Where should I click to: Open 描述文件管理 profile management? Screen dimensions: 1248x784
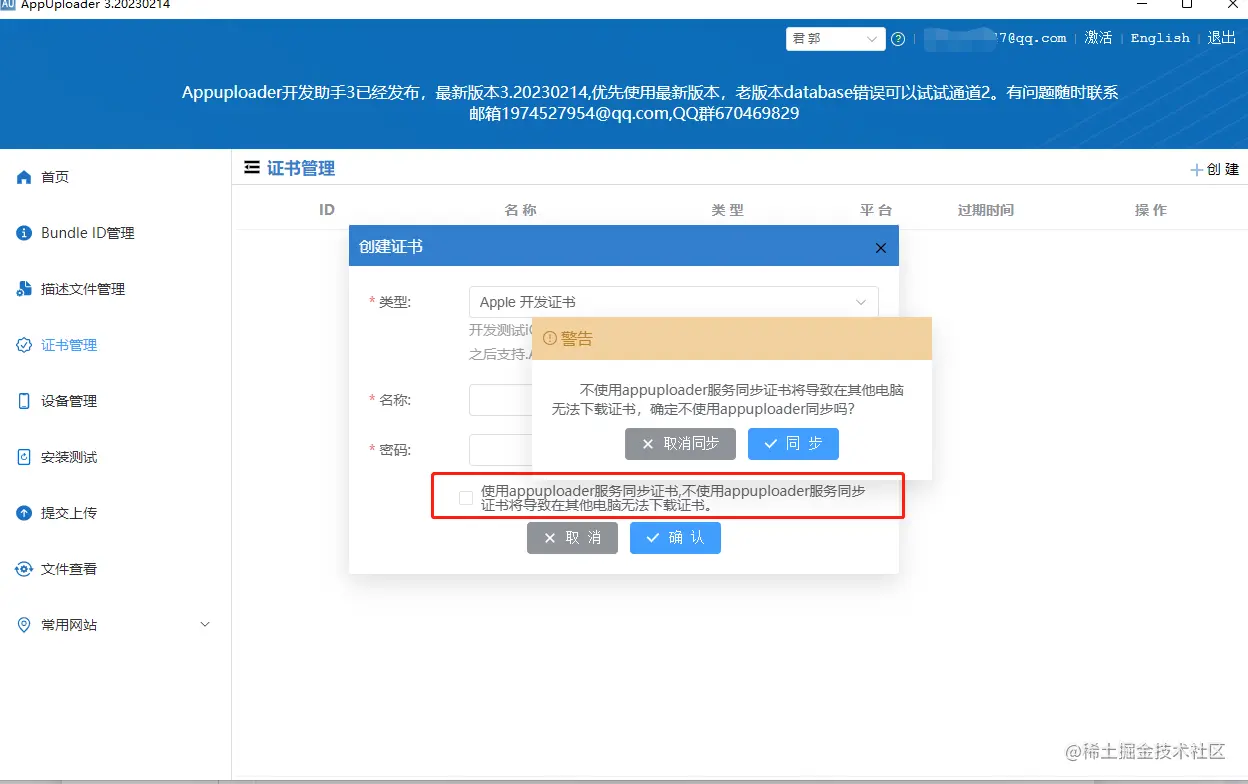pos(82,288)
